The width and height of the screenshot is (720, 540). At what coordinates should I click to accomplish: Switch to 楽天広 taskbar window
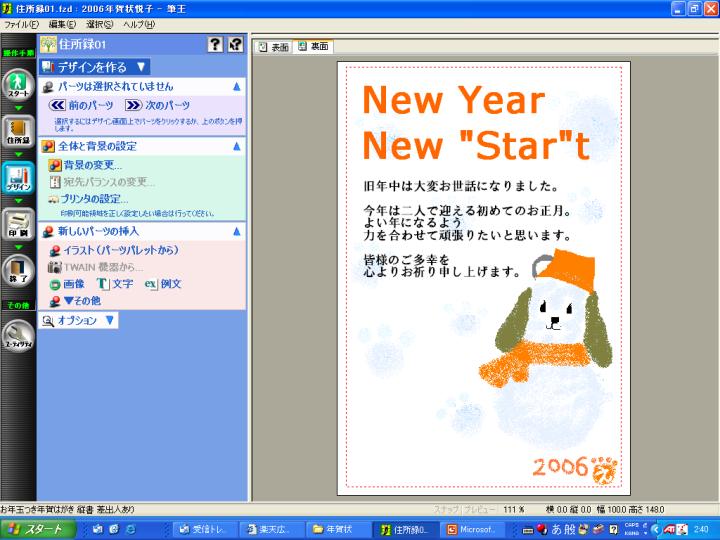[270, 529]
